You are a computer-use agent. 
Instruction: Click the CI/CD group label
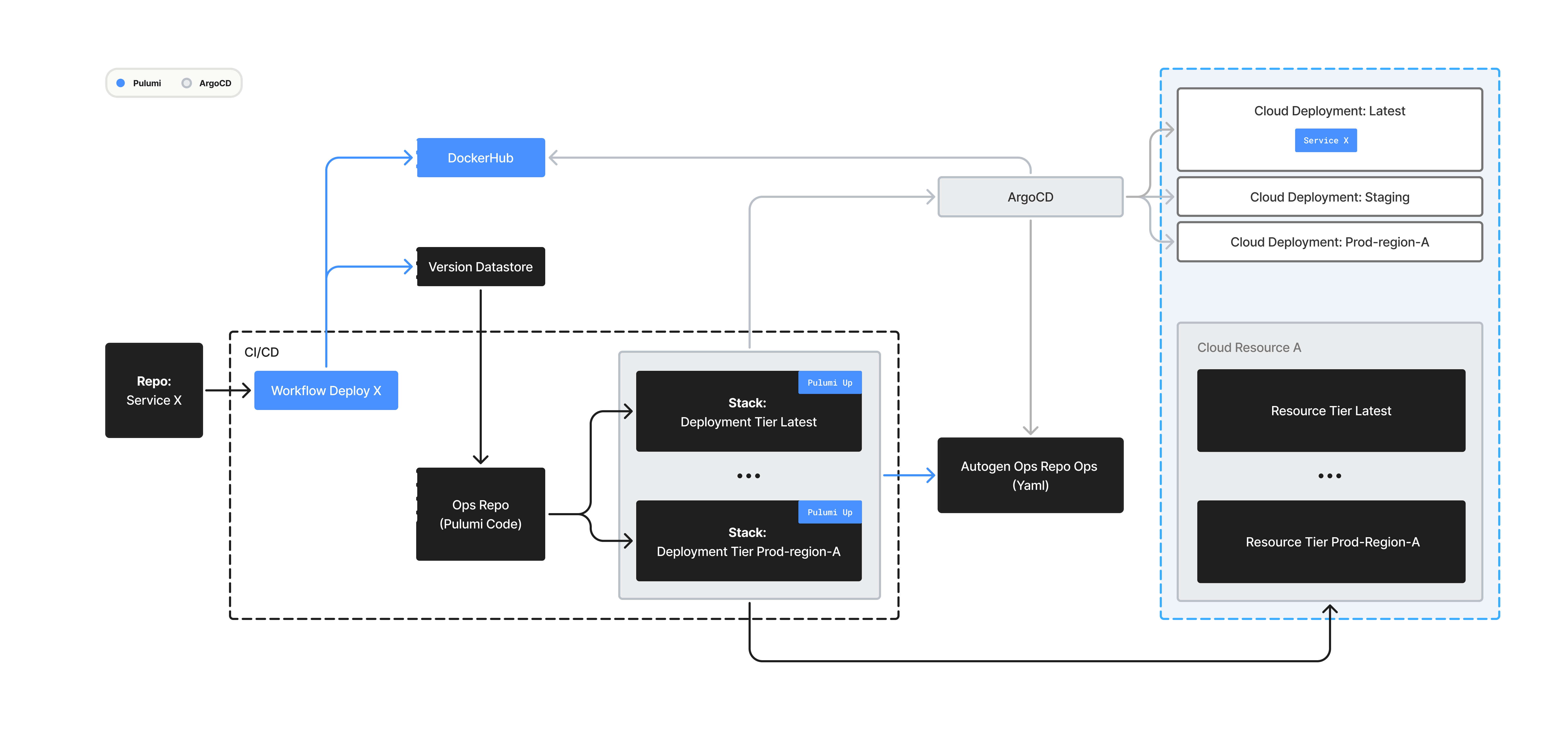pyautogui.click(x=261, y=352)
